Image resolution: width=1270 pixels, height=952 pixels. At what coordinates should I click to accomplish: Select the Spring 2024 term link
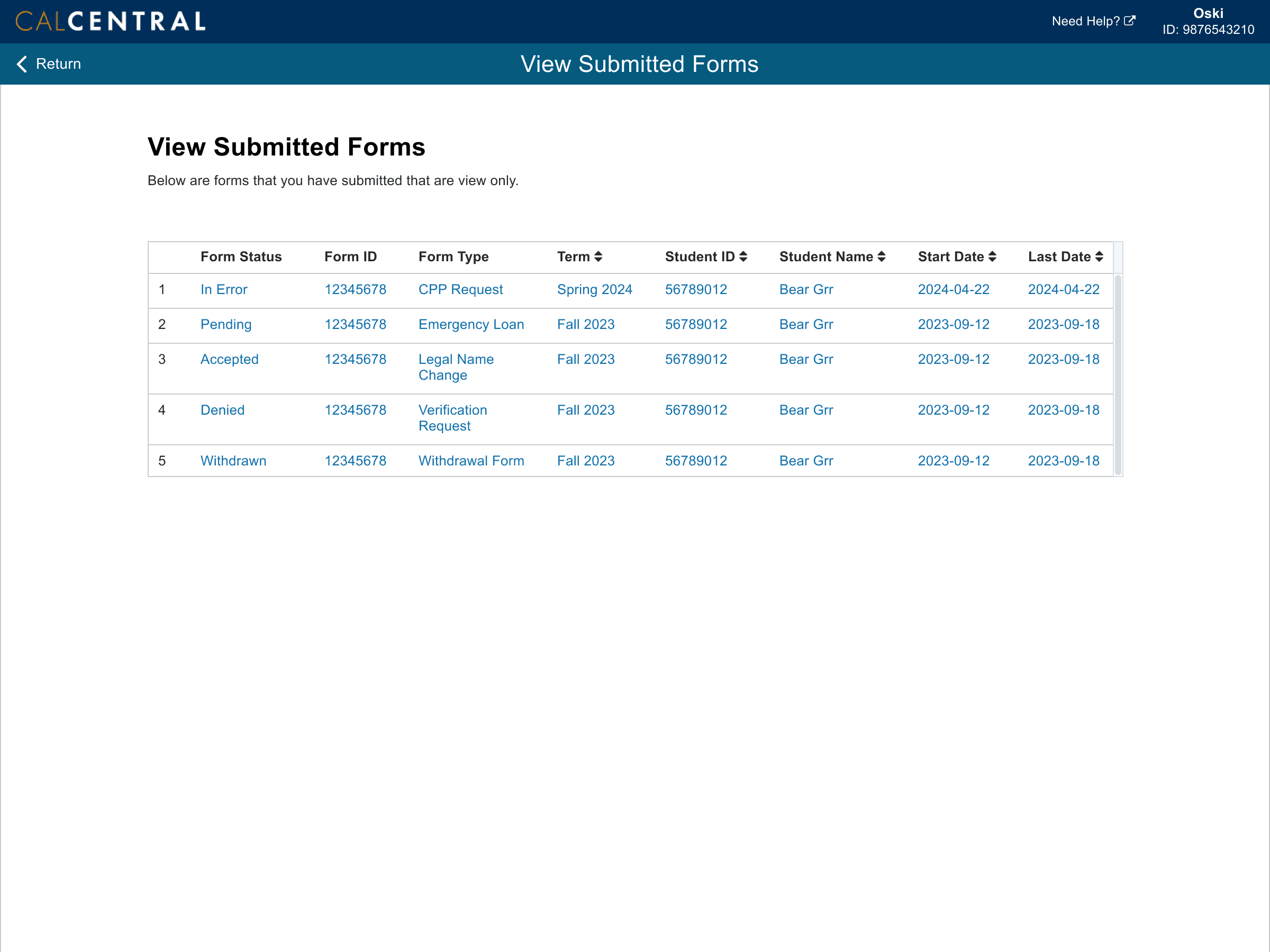(x=594, y=289)
